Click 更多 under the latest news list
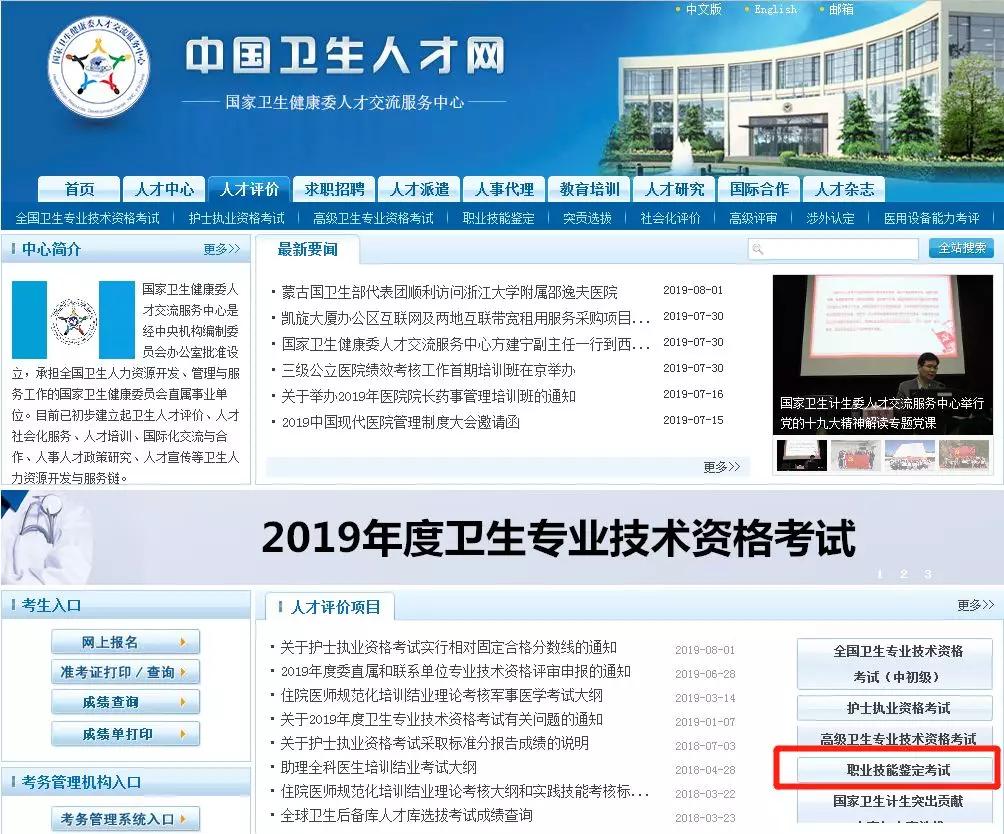This screenshot has height=834, width=1004. coord(721,467)
